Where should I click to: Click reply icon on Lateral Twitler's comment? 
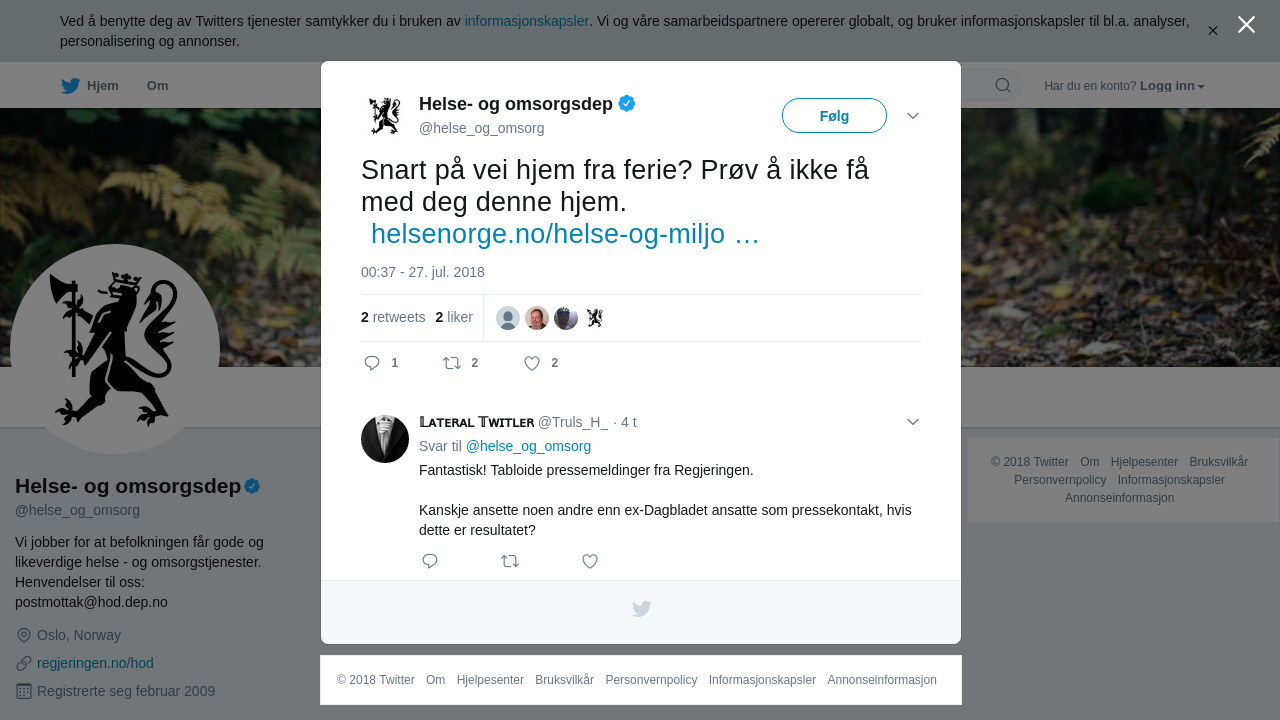point(430,561)
